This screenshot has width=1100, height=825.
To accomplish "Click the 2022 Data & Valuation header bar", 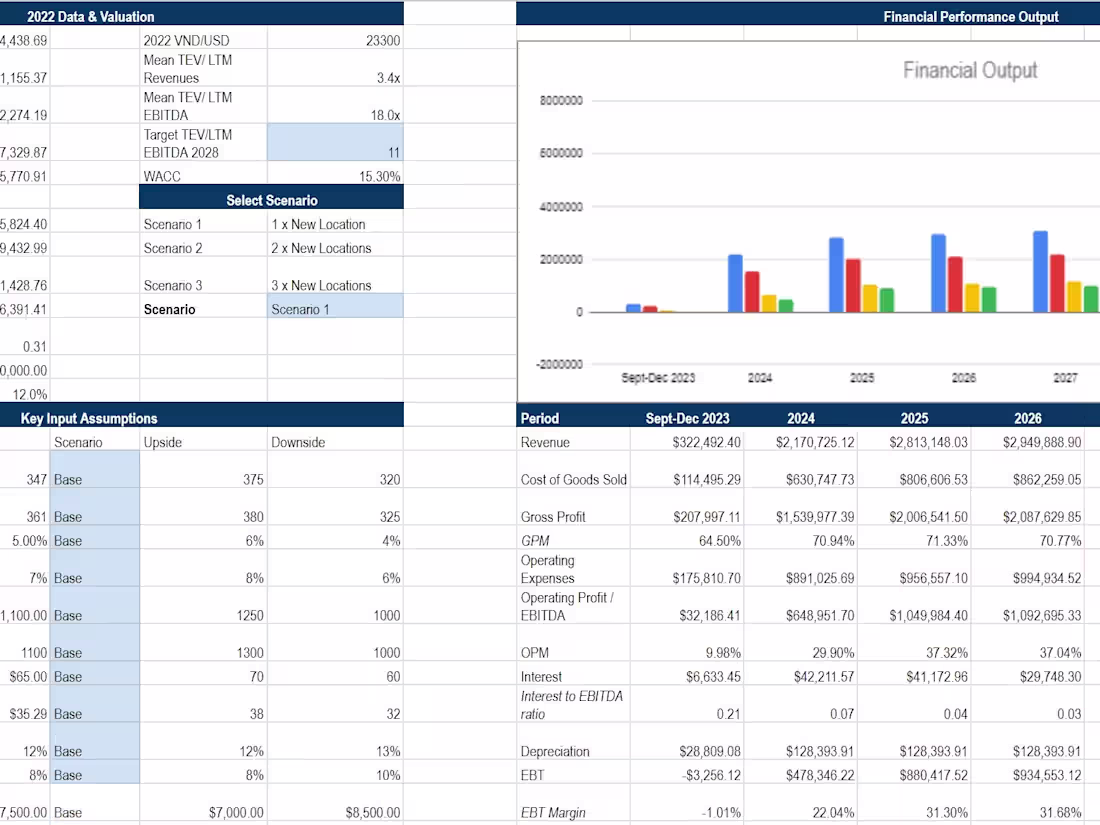I will pos(90,16).
